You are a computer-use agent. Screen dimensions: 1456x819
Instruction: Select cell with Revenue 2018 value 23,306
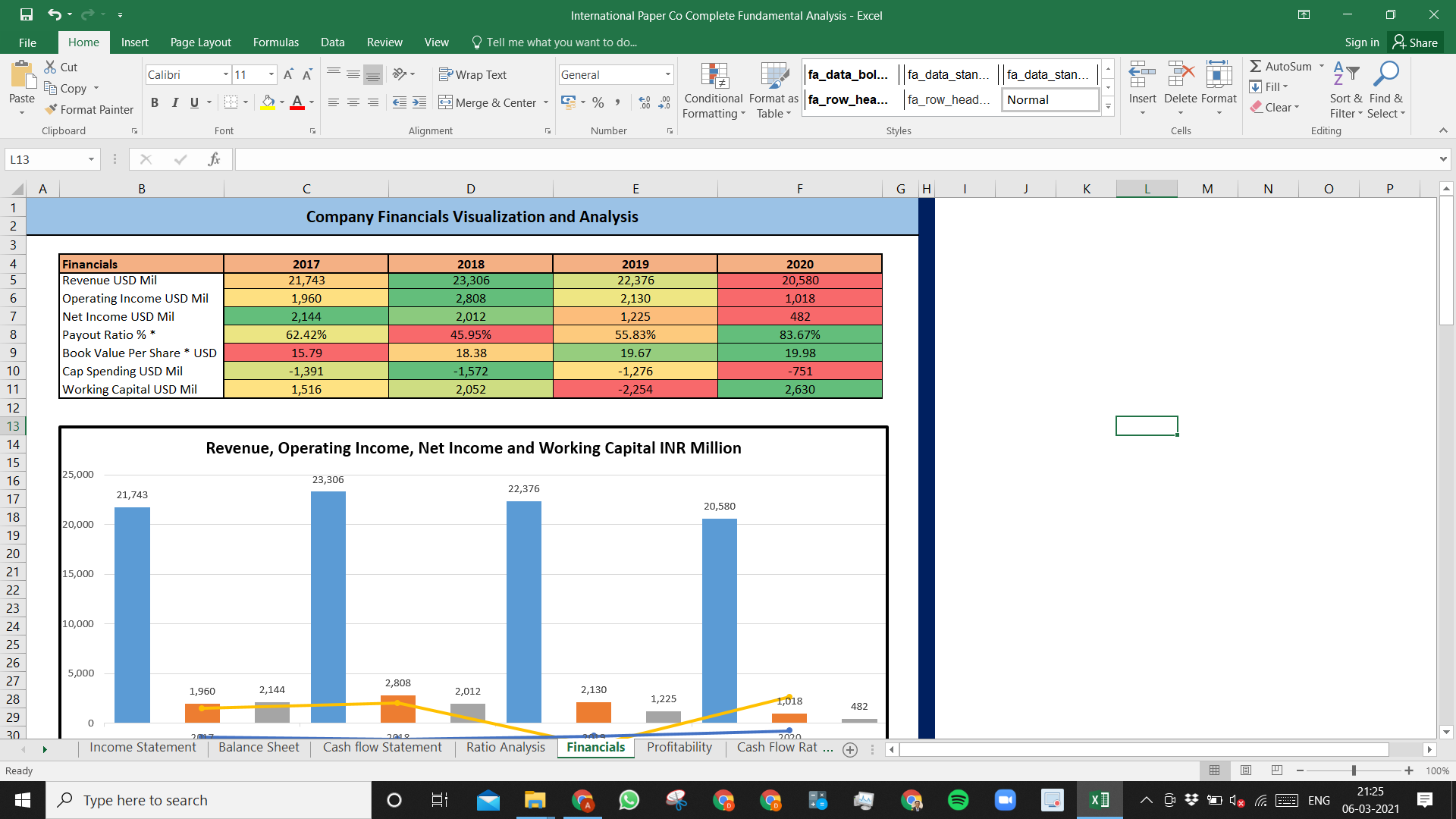[x=470, y=280]
